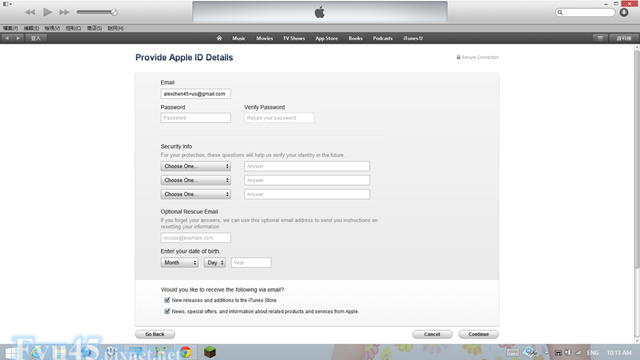Viewport: 640px width, 360px height.
Task: Open the menu bar item marked (E)
Action: [31, 28]
